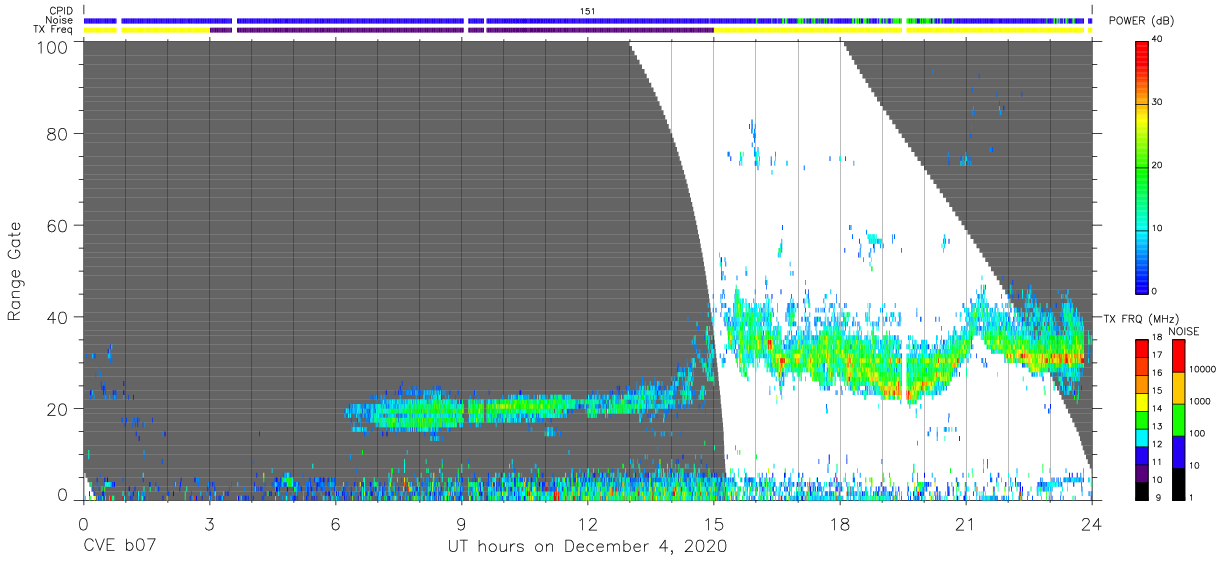The height and width of the screenshot is (567, 1228).
Task: Click the TX Freq row label
Action: click(54, 30)
